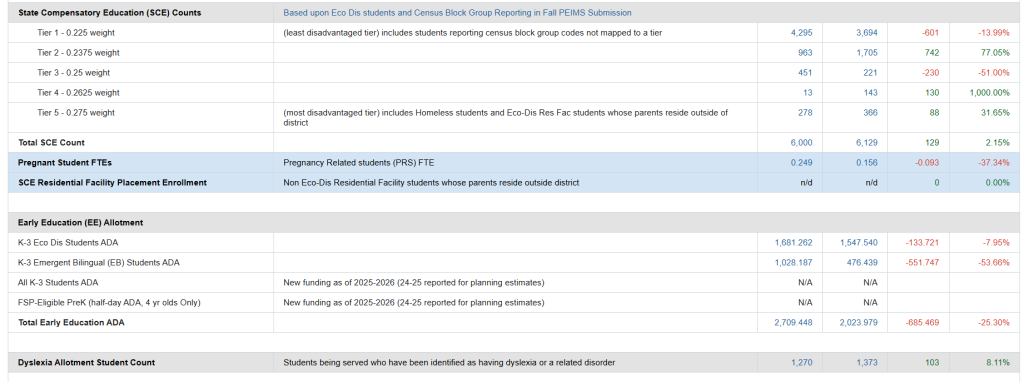The image size is (1024, 382).
Task: Click the All K-3 Students new funding note
Action: 414,283
